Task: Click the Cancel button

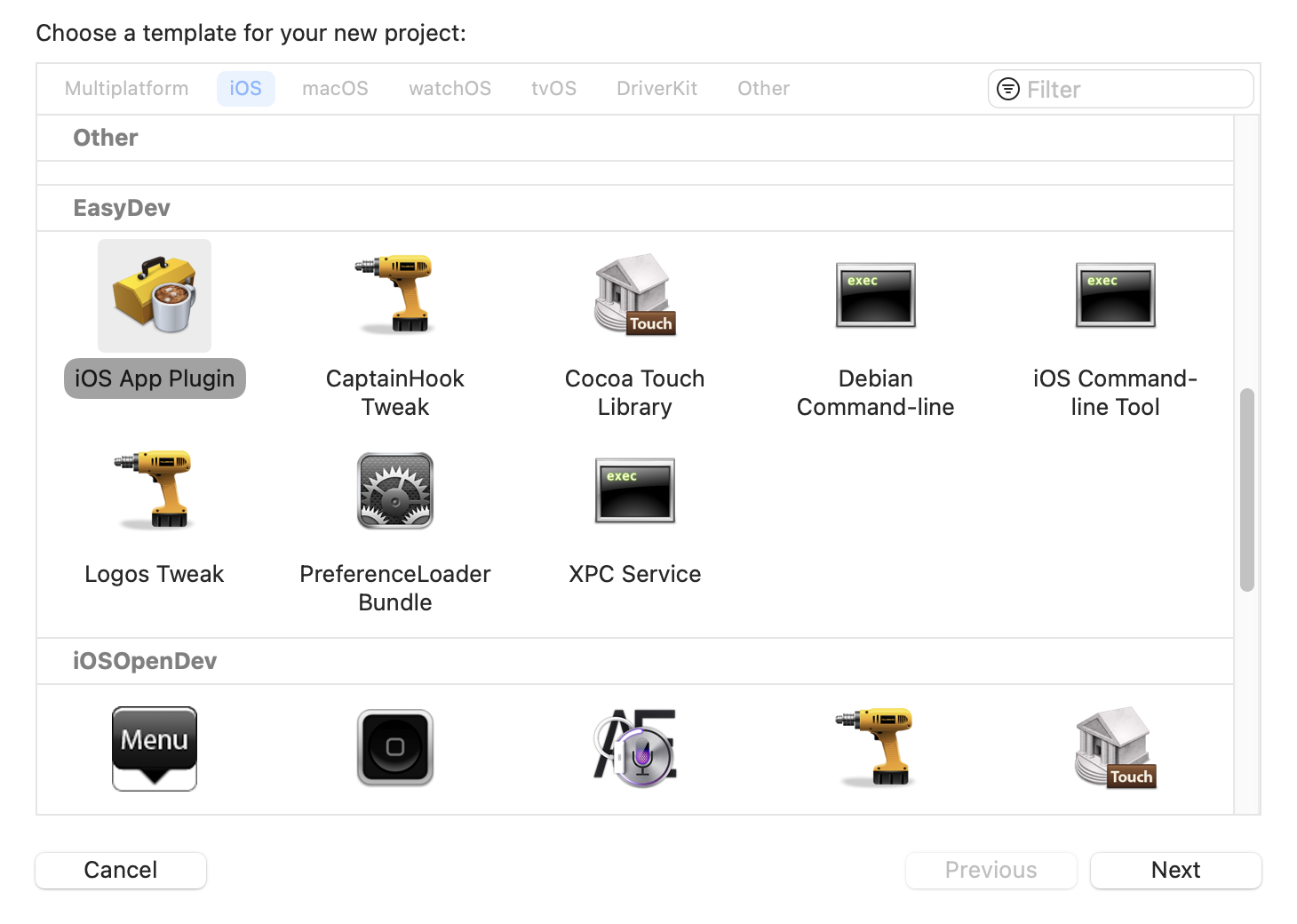Action: [121, 870]
